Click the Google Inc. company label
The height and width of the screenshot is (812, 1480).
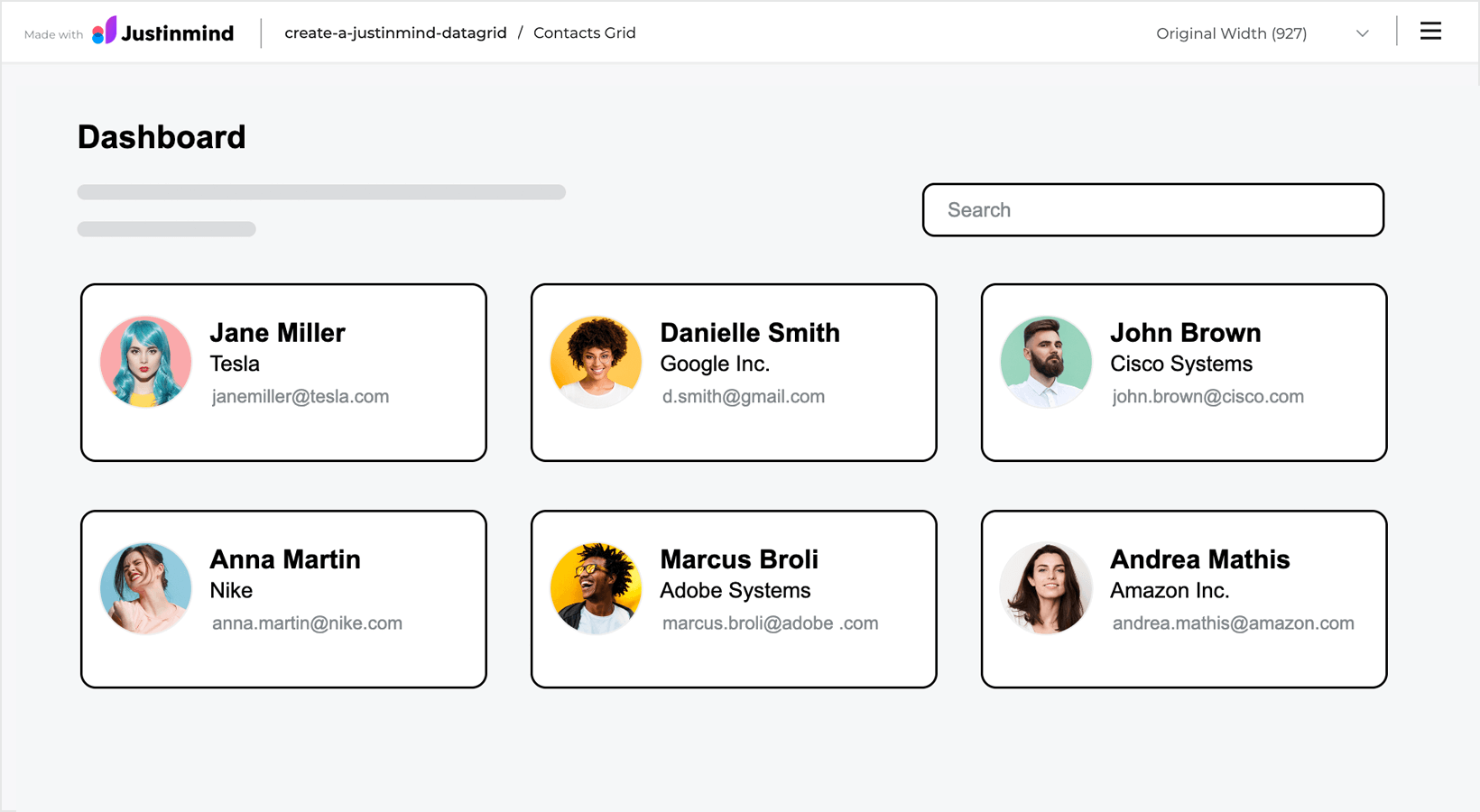715,364
